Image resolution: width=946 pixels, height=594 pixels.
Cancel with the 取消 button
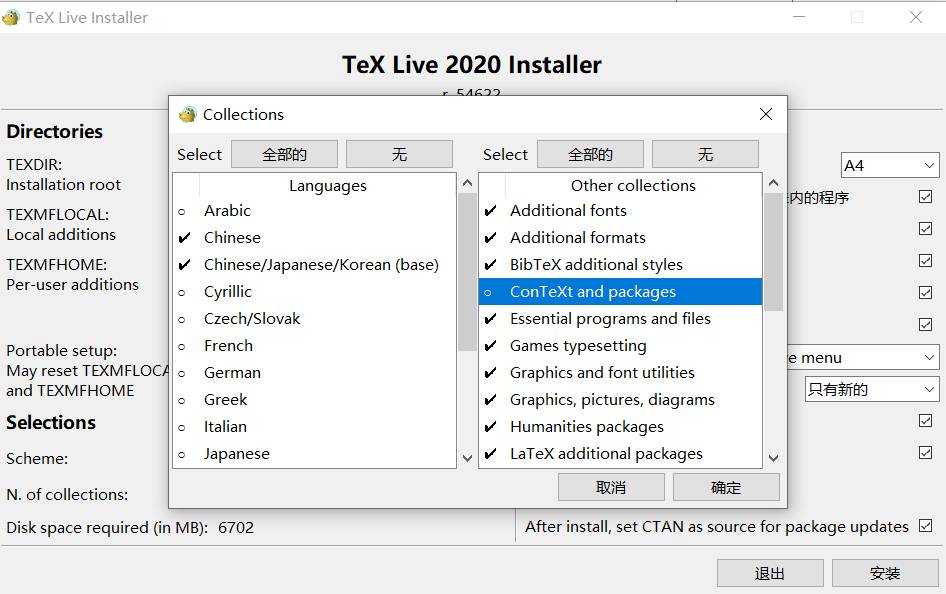(x=611, y=487)
